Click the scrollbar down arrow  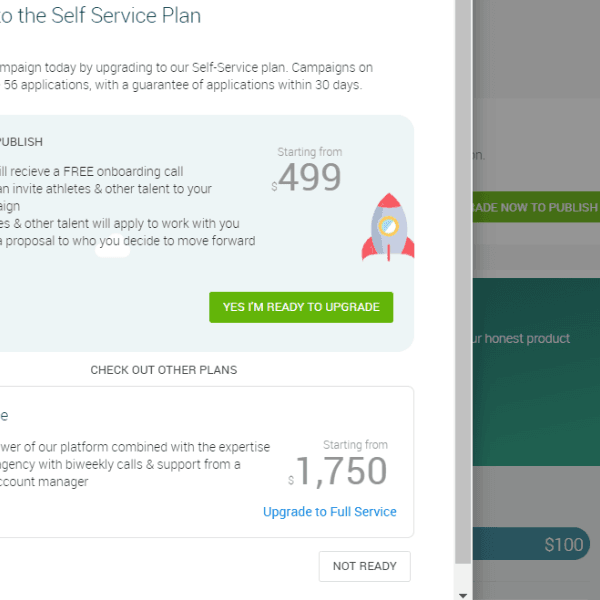coord(463,593)
